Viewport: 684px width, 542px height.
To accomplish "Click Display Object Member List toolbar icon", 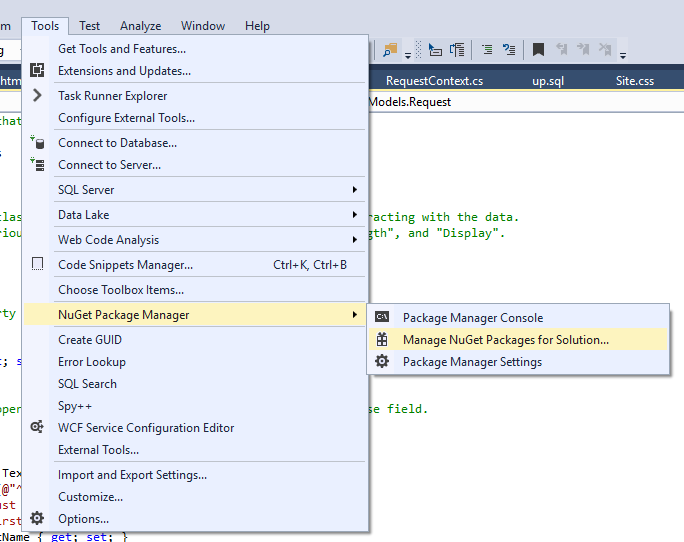I will click(x=435, y=50).
